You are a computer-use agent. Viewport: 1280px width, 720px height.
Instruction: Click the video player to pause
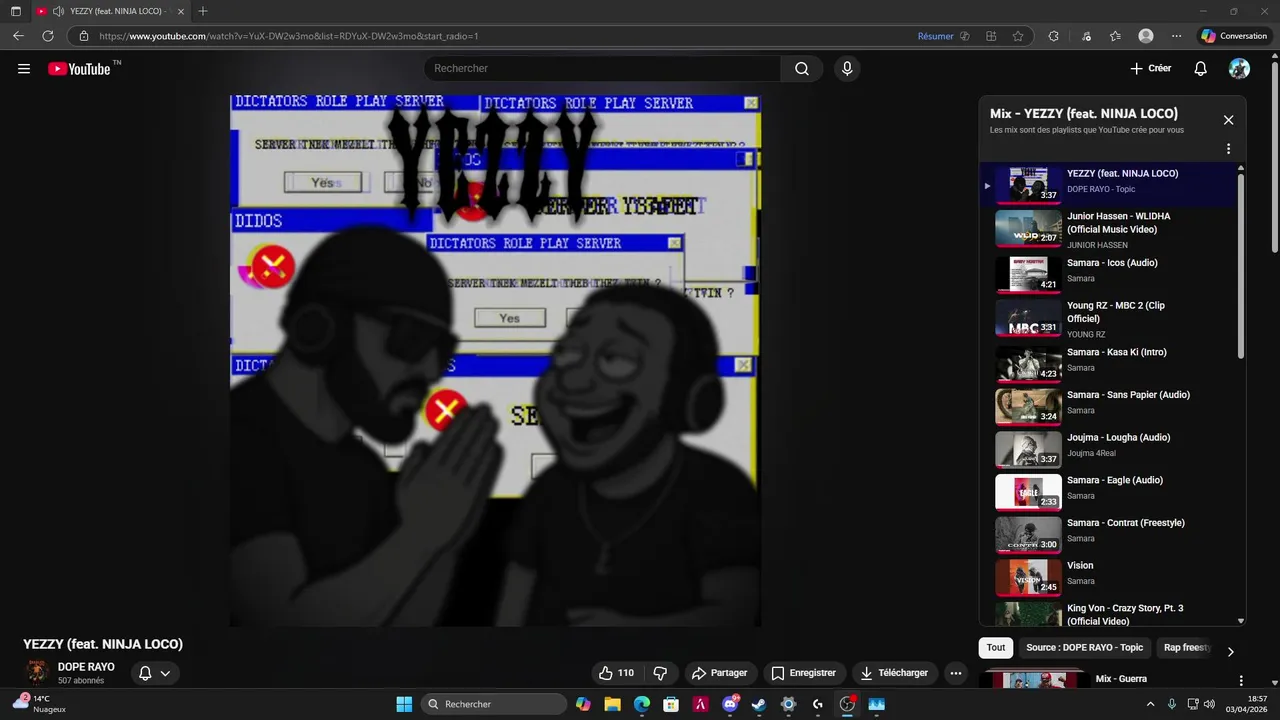coord(495,361)
